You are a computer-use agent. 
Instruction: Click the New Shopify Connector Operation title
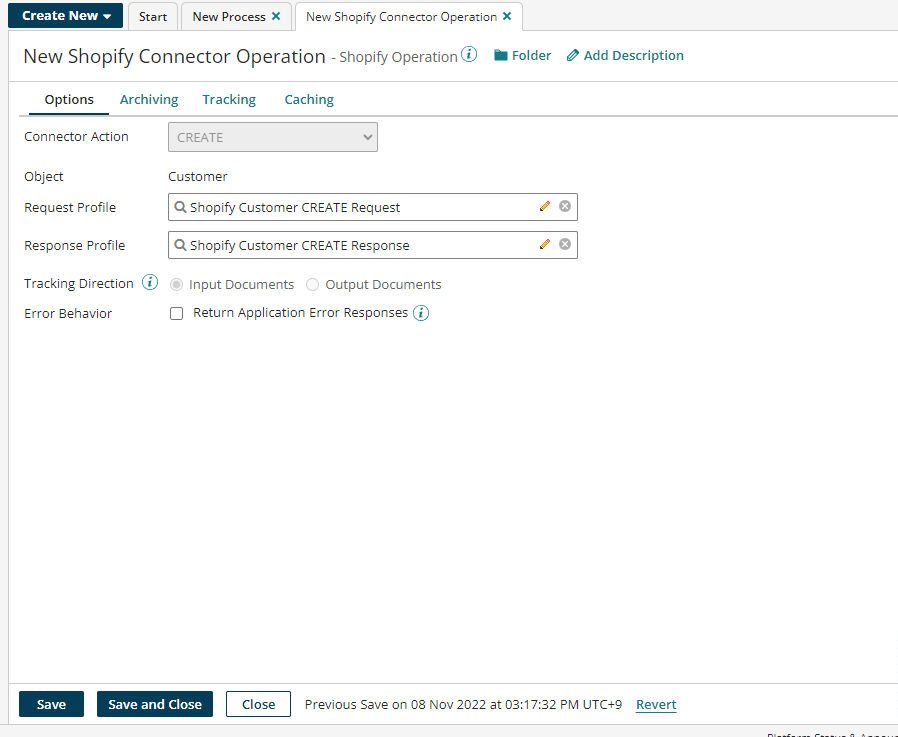pyautogui.click(x=174, y=56)
